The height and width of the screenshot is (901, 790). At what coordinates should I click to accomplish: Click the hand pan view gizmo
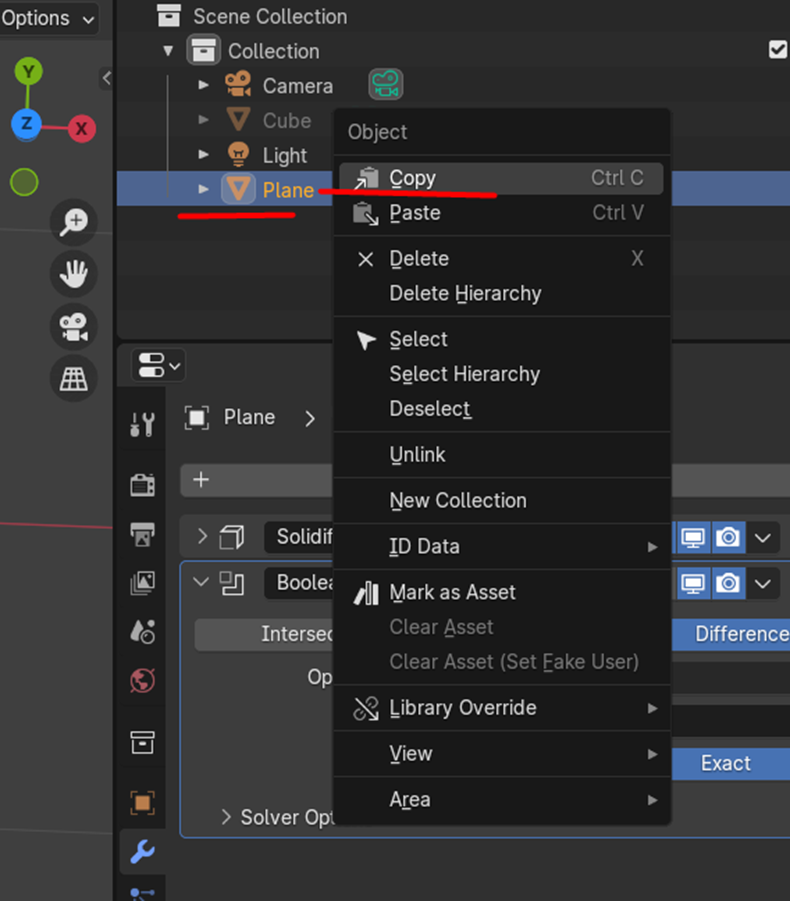pos(74,274)
